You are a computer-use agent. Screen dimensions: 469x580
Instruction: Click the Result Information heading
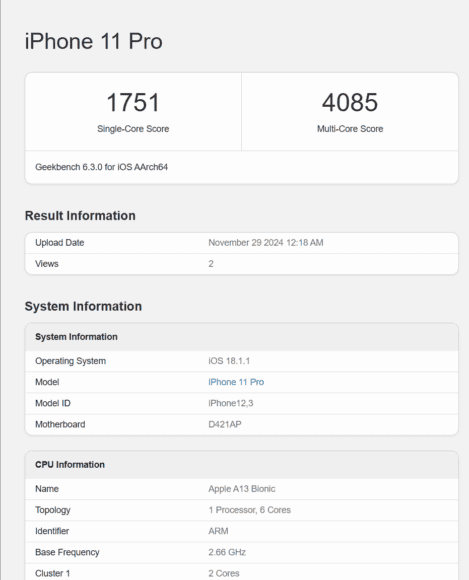[x=80, y=216]
